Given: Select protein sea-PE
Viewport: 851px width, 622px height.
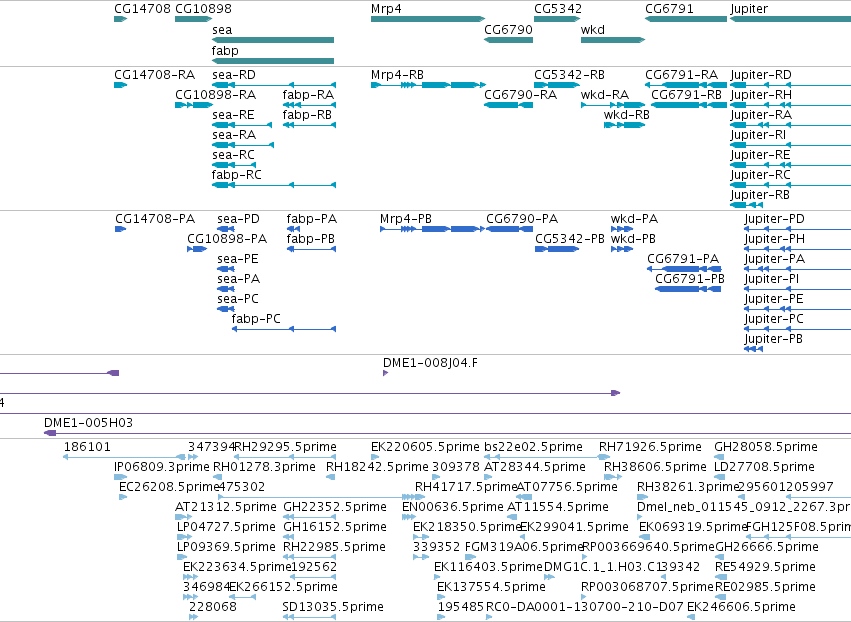Looking at the screenshot, I should (226, 269).
